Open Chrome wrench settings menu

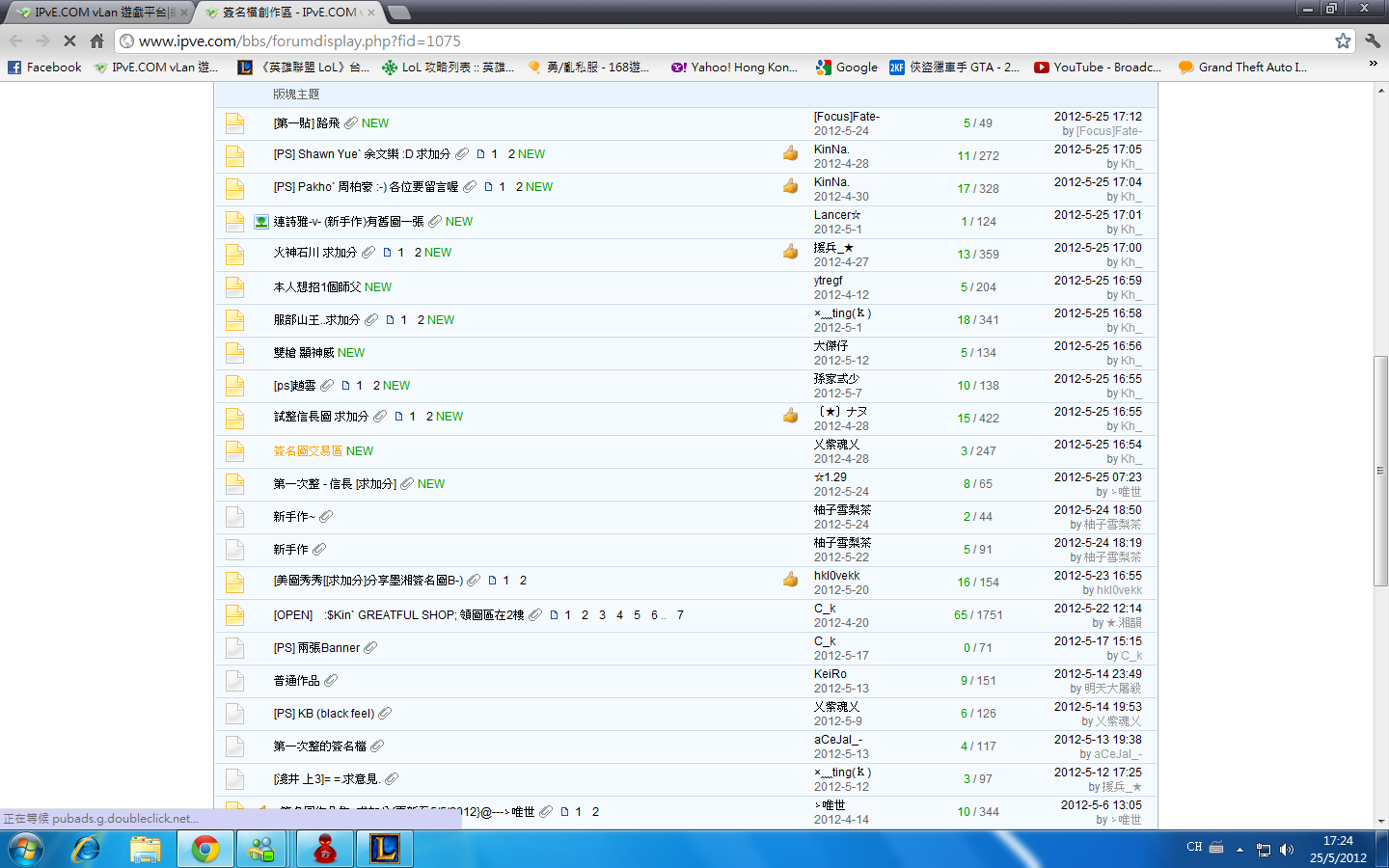(1373, 41)
